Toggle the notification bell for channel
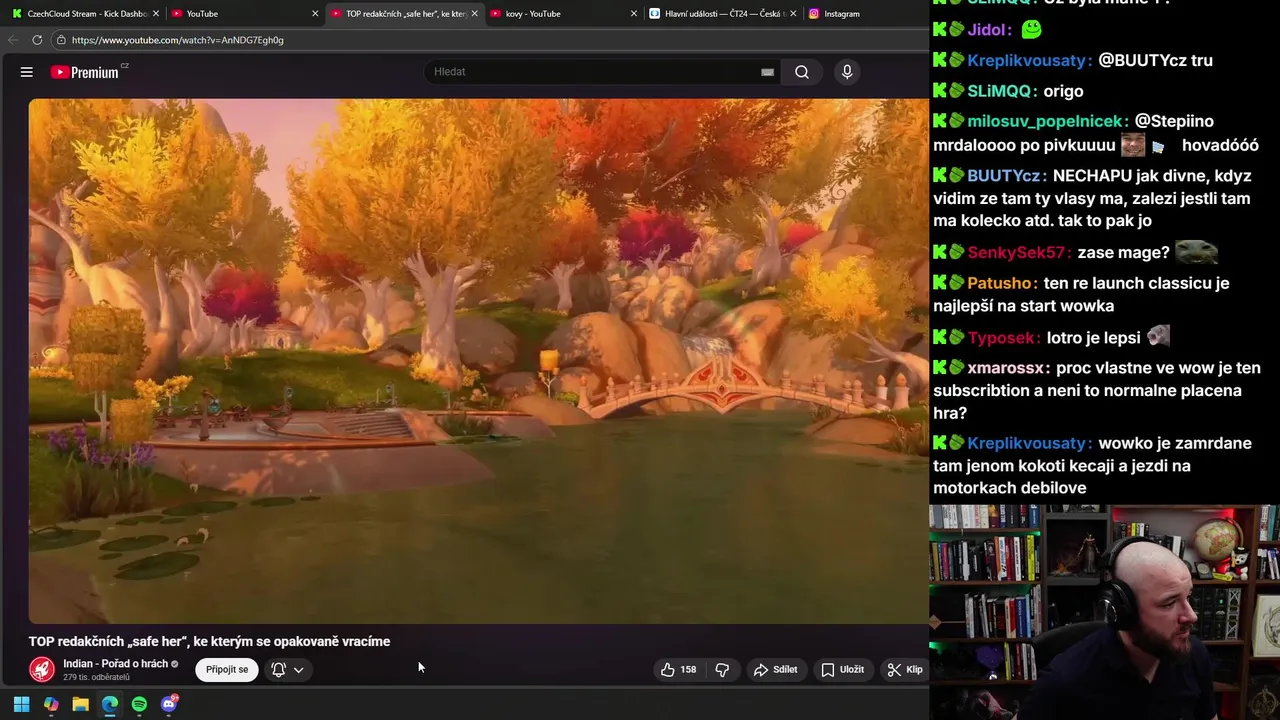The width and height of the screenshot is (1280, 720). [x=279, y=670]
